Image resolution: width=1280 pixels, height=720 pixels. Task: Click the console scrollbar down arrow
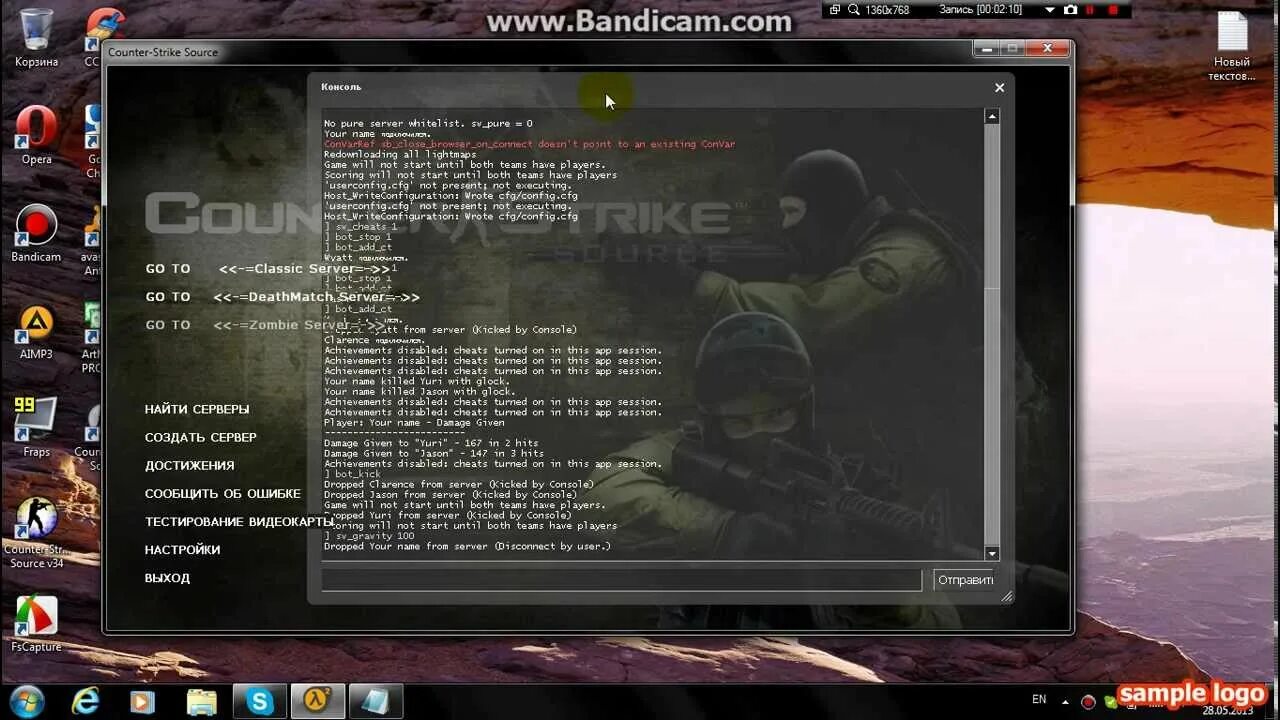(x=992, y=554)
